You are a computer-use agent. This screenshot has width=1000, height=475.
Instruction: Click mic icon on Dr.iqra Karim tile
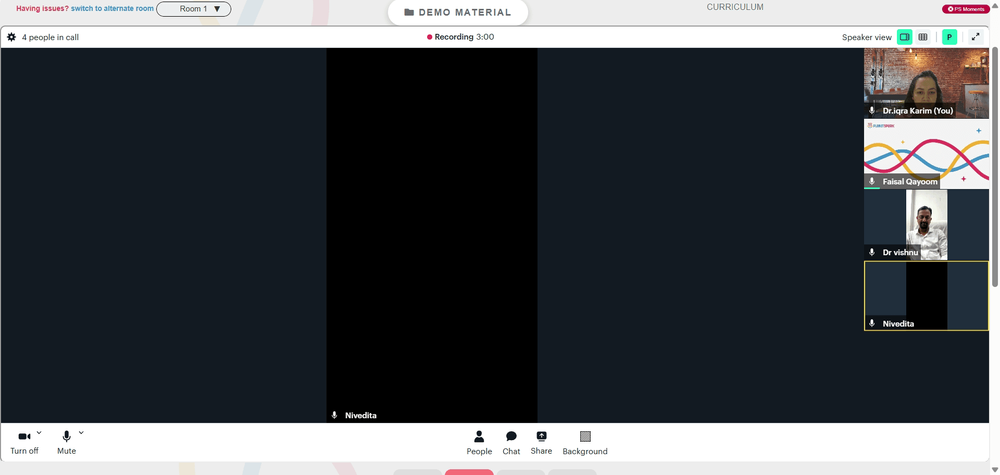pos(872,111)
